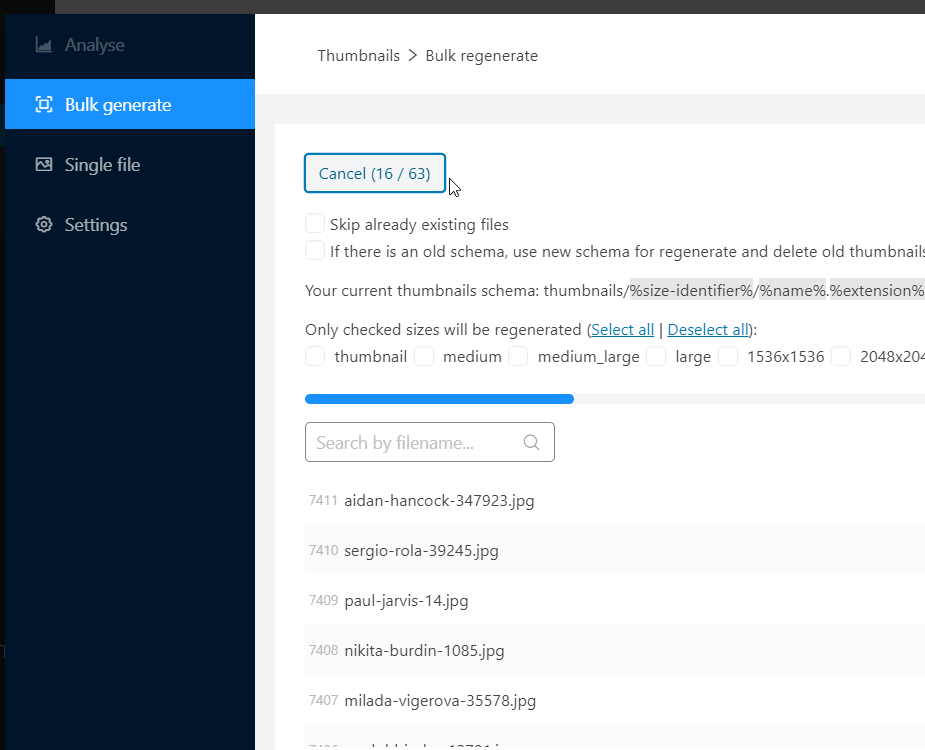Click the Analyse chart icon
925x750 pixels.
44,45
